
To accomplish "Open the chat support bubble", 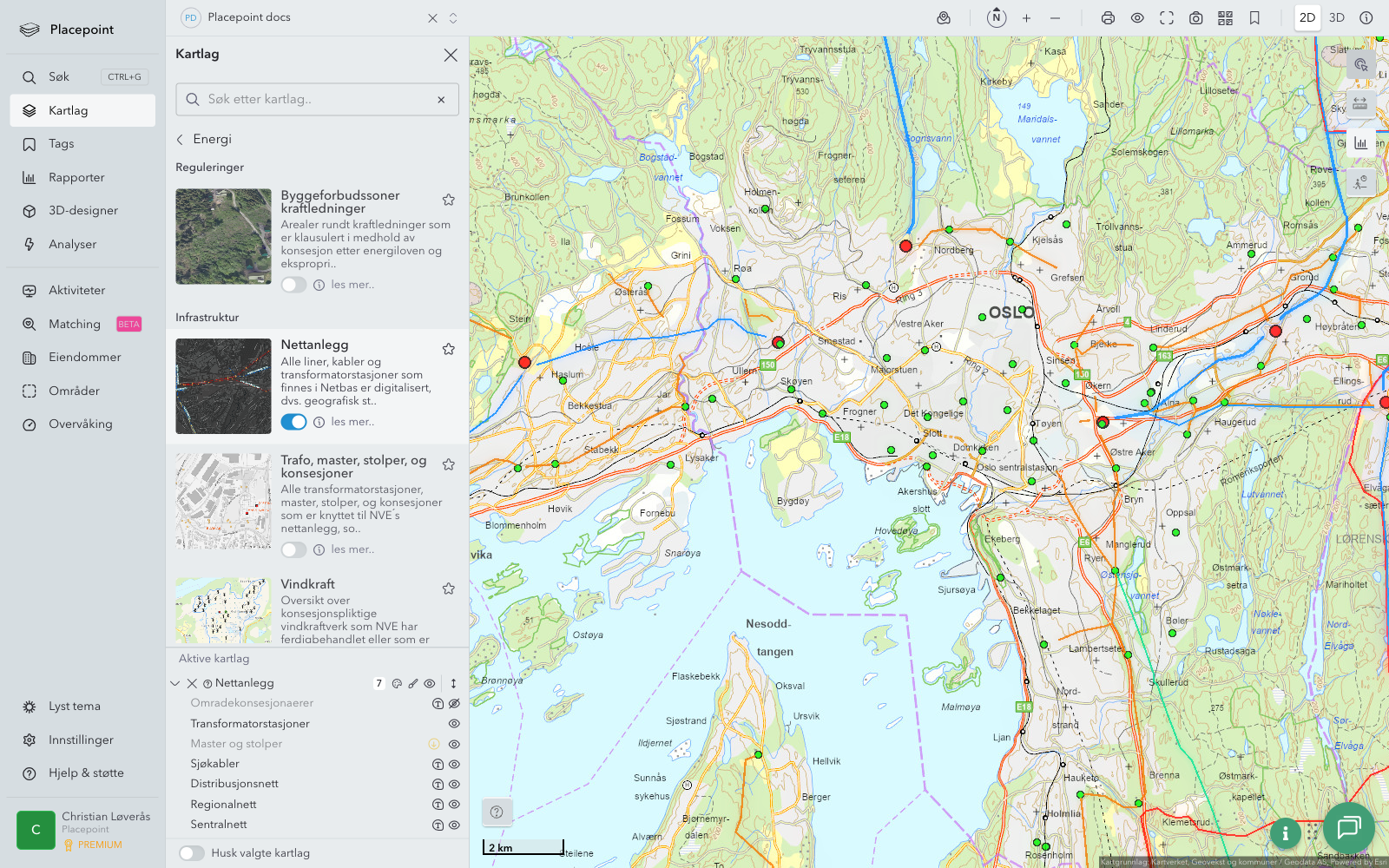I will pyautogui.click(x=1348, y=828).
